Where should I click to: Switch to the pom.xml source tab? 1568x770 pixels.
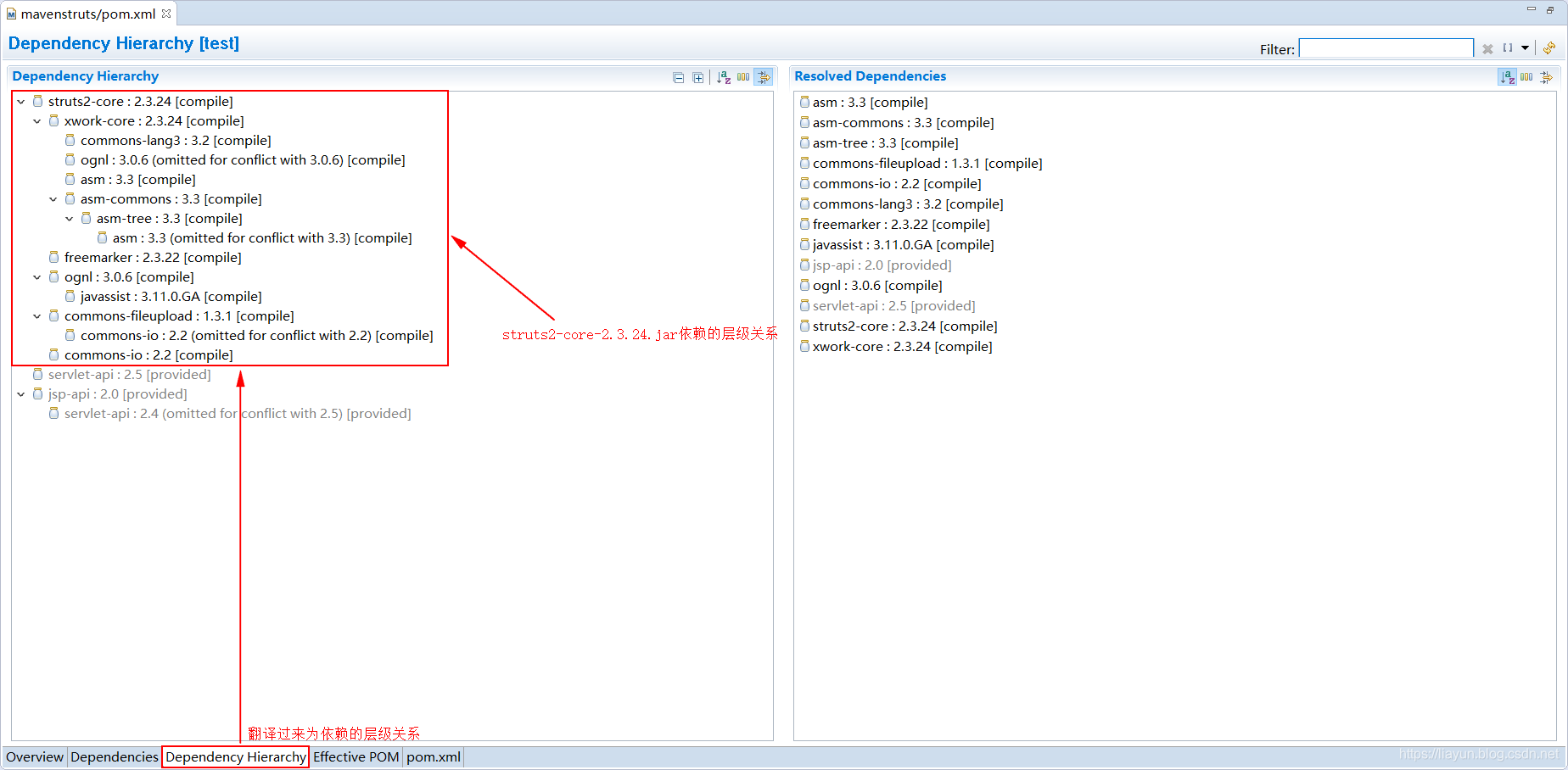[434, 756]
